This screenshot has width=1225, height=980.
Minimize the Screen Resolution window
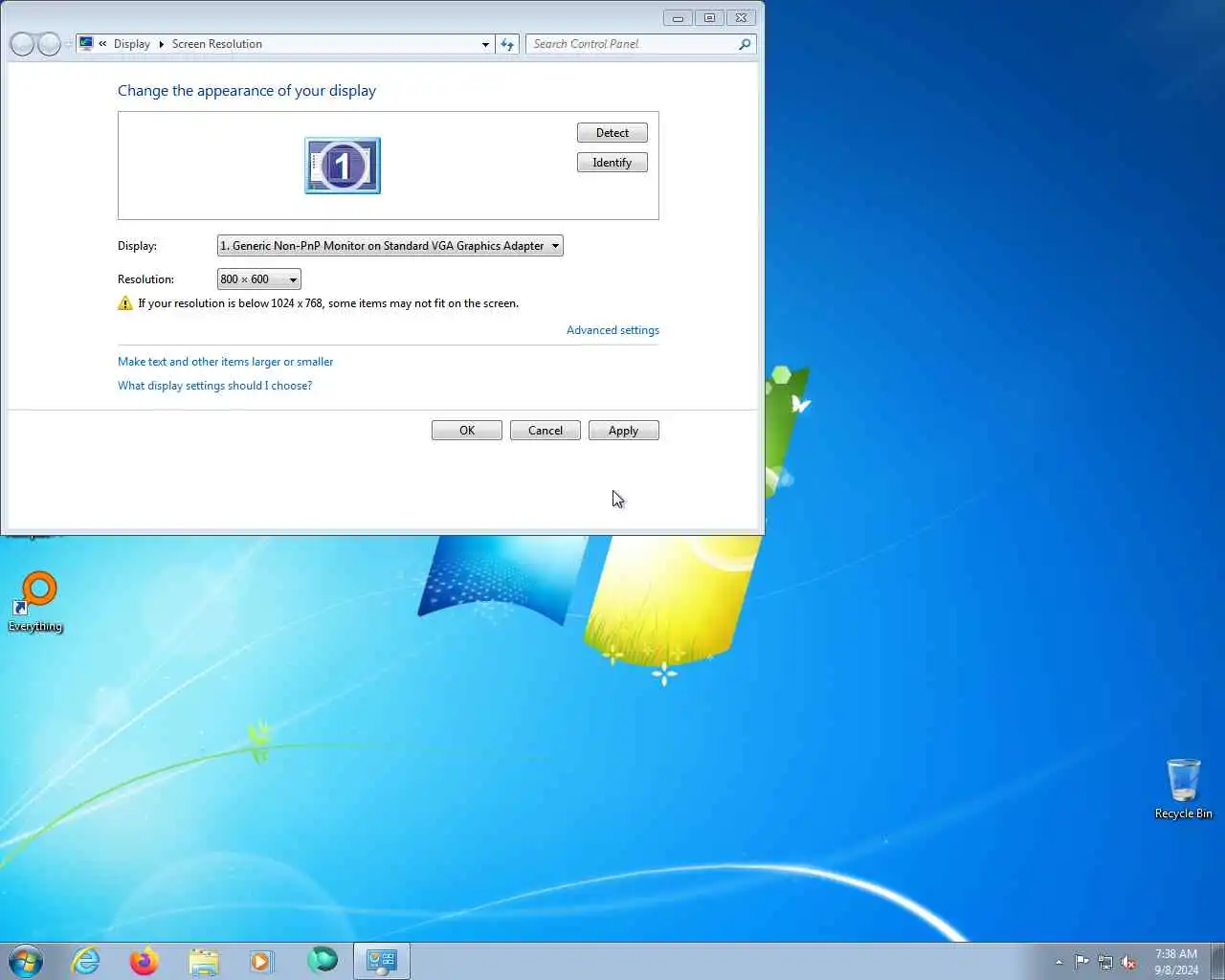(678, 18)
